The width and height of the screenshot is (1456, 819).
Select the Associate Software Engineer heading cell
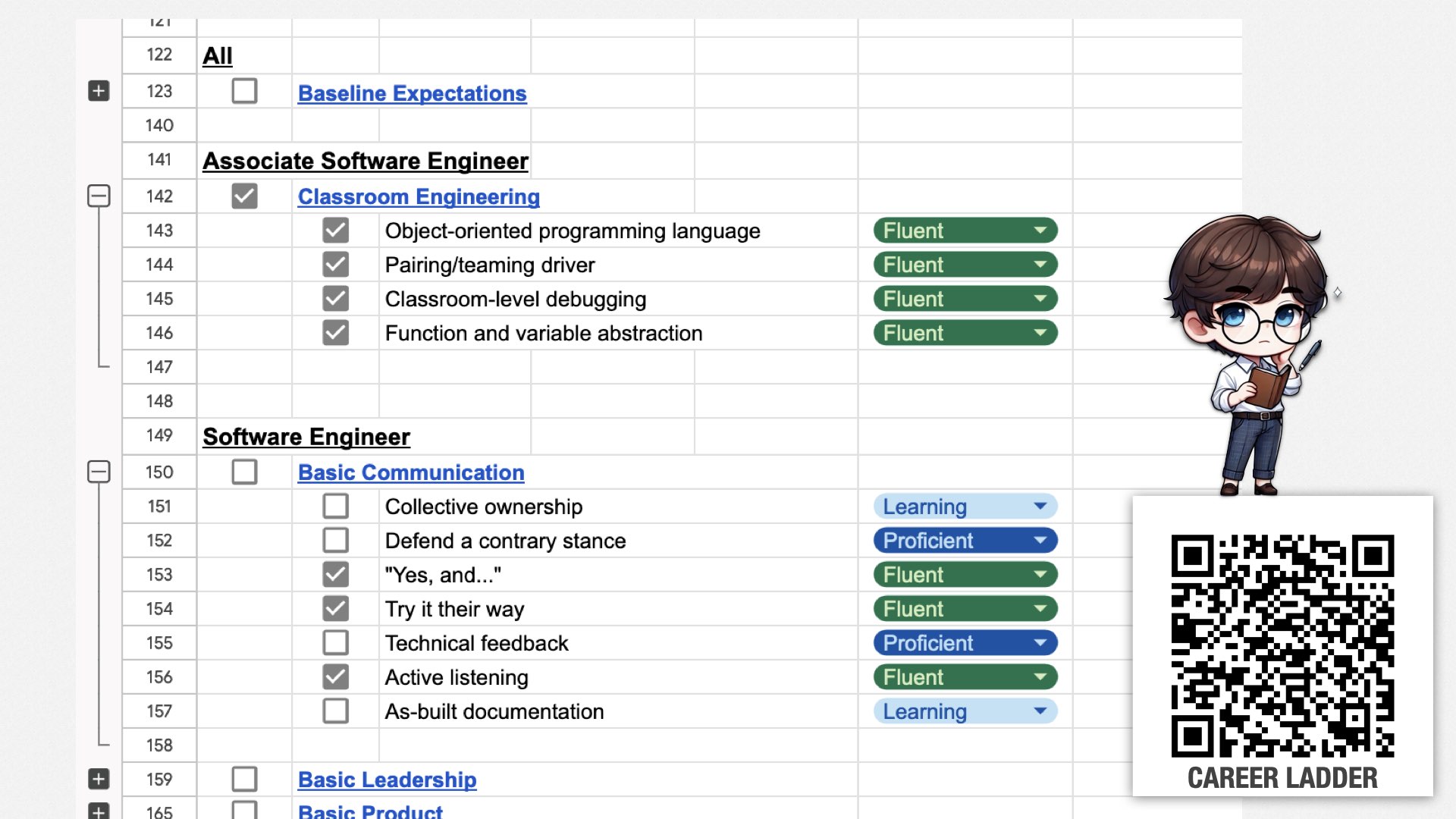366,161
